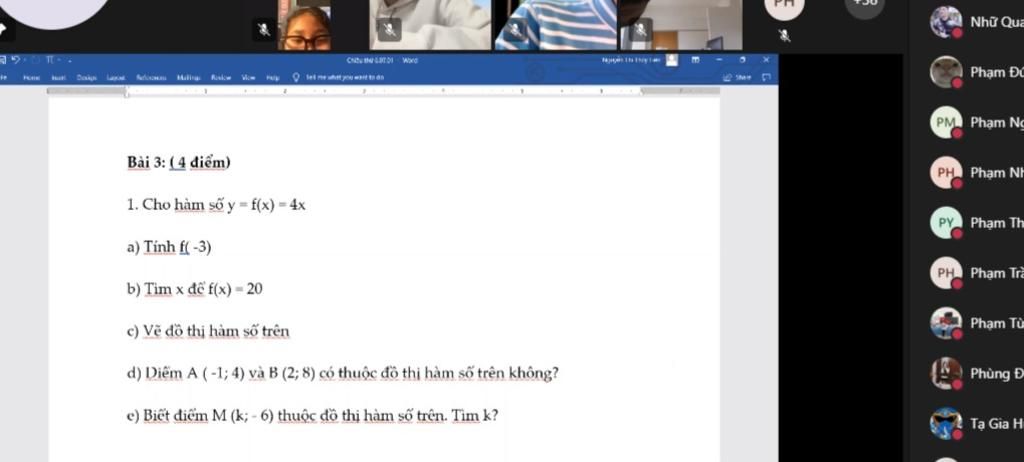Click line 'a) Tính f( -3)'
This screenshot has width=1024, height=462.
pos(169,247)
